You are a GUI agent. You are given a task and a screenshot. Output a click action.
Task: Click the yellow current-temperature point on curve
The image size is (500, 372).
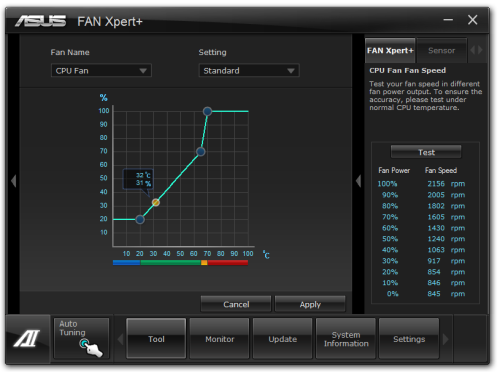156,202
